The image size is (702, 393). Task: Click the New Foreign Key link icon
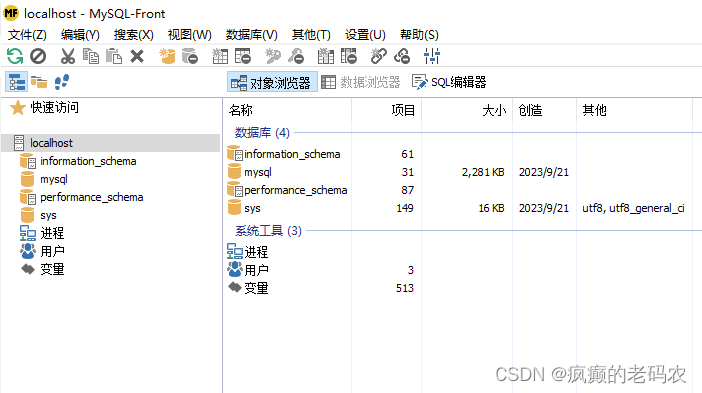coord(378,56)
